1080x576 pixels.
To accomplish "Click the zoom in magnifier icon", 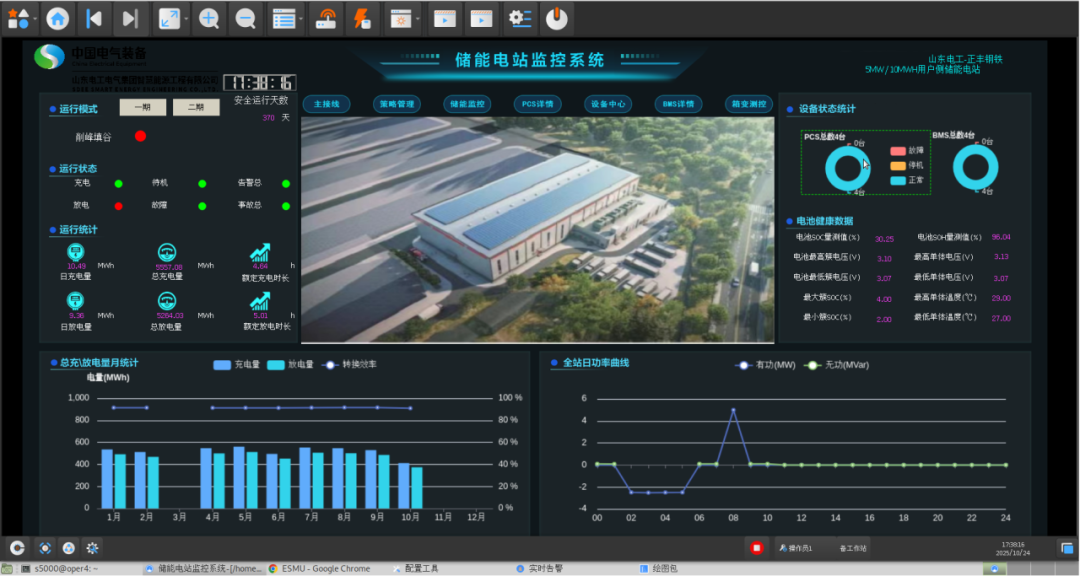I will [208, 18].
